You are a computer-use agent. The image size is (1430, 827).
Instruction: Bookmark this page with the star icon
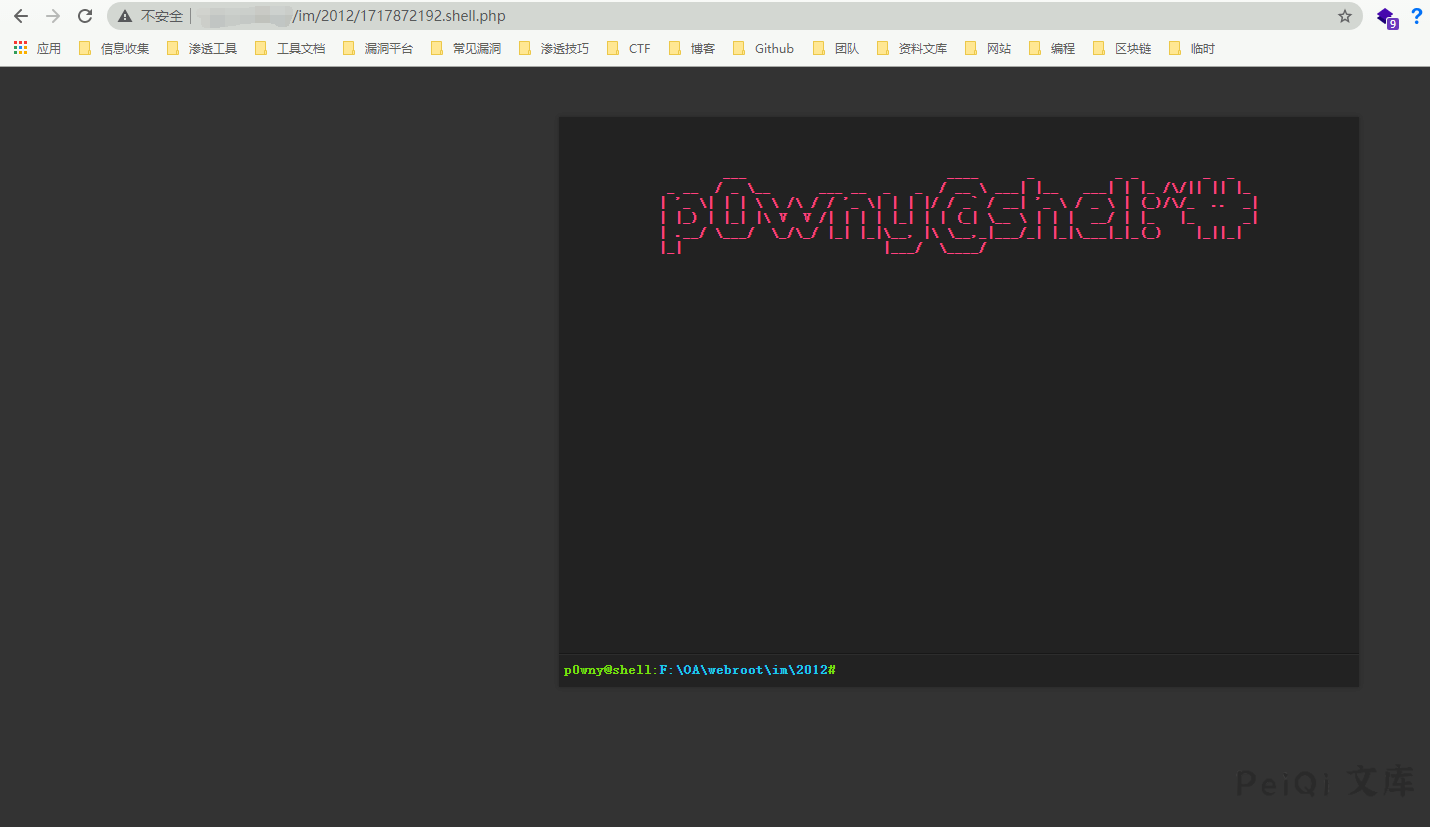point(1345,16)
